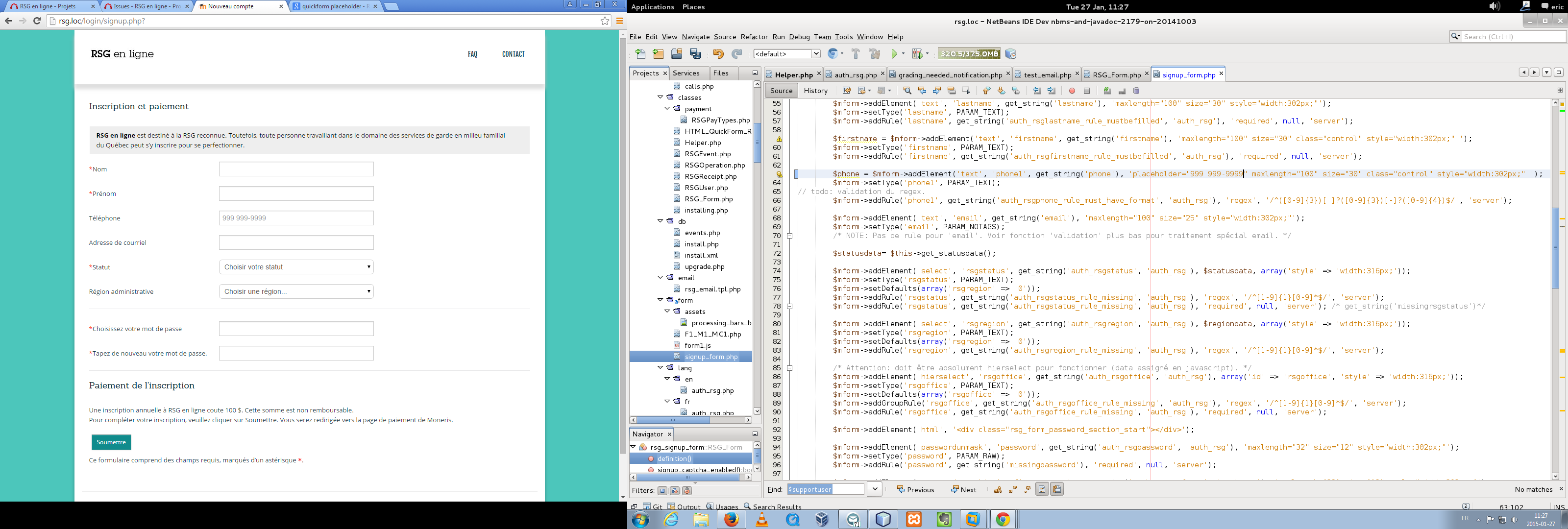Viewport: 1568px width, 529px height.
Task: Collapse the classes folder in Projects
Action: tap(661, 97)
